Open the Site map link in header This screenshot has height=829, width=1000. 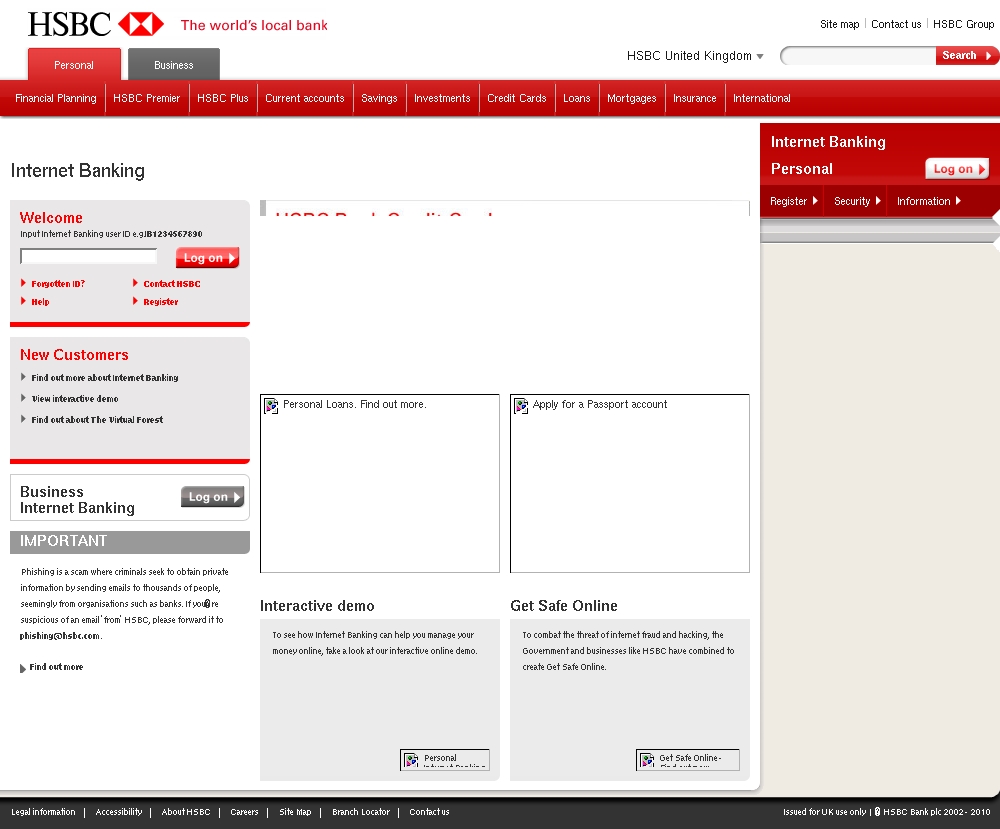pyautogui.click(x=839, y=24)
